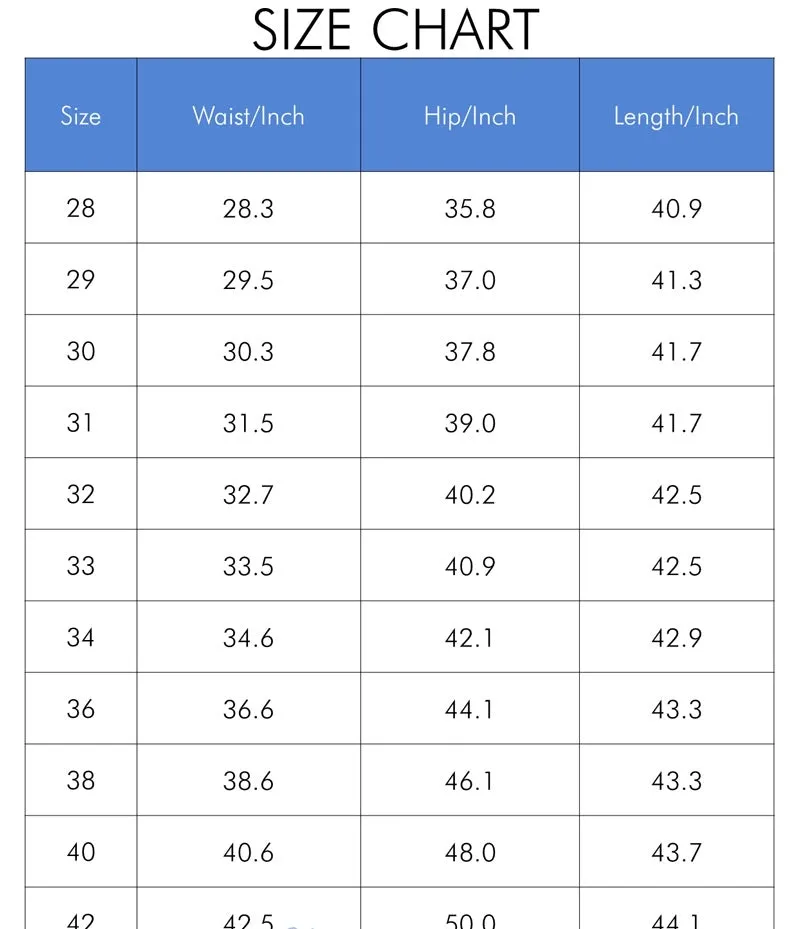Select the Size column header
This screenshot has width=800, height=929.
pyautogui.click(x=81, y=116)
